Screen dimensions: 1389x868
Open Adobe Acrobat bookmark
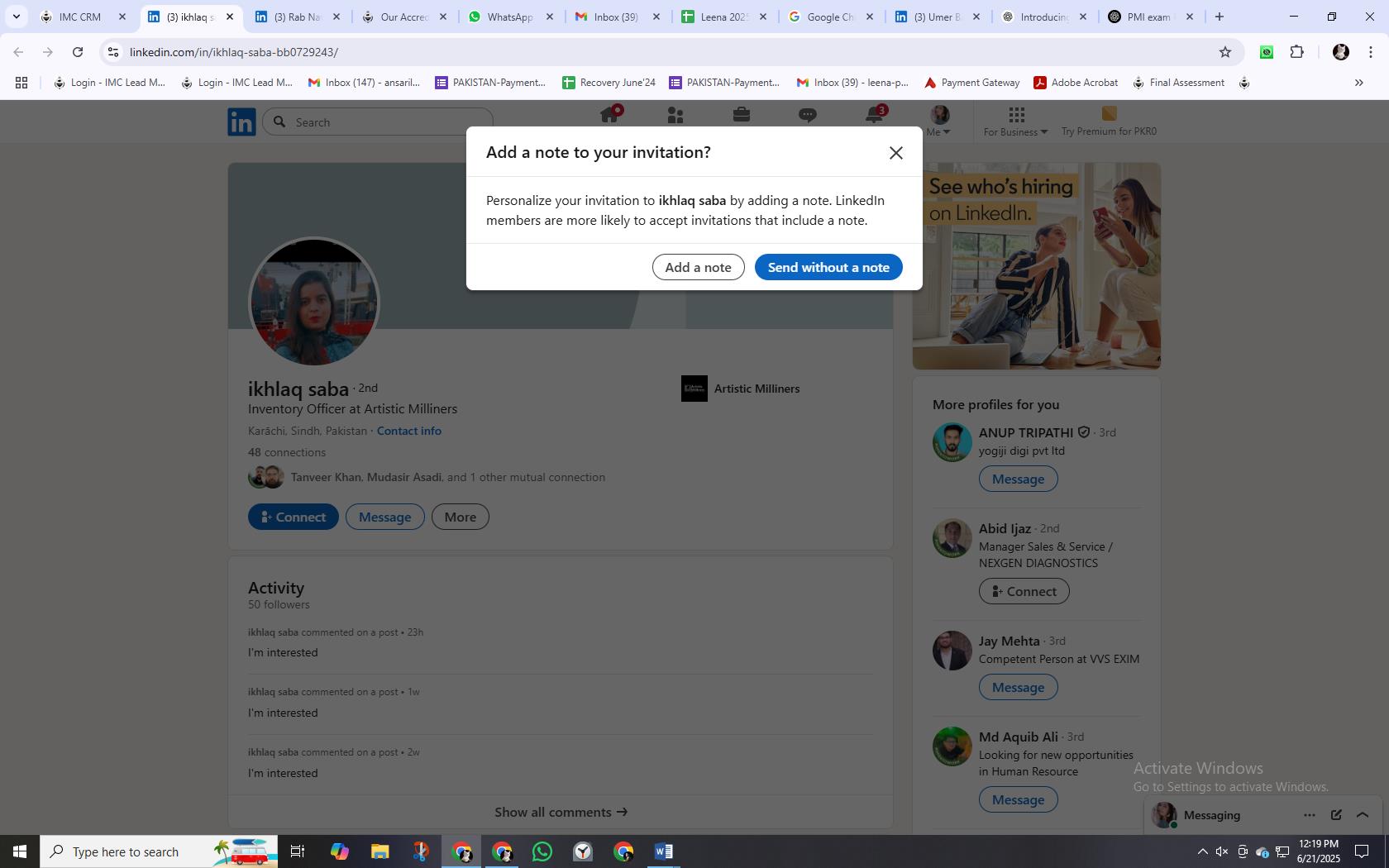click(x=1076, y=83)
